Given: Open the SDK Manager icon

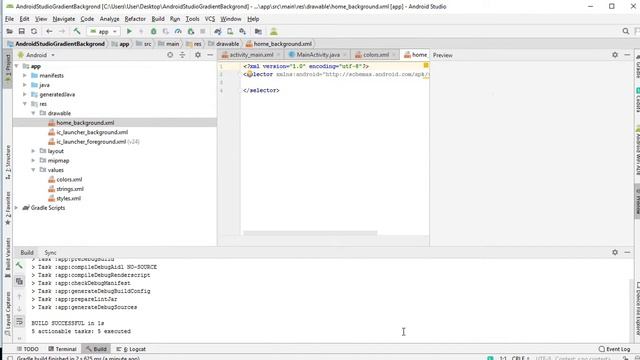Looking at the screenshot, I should pos(242,31).
